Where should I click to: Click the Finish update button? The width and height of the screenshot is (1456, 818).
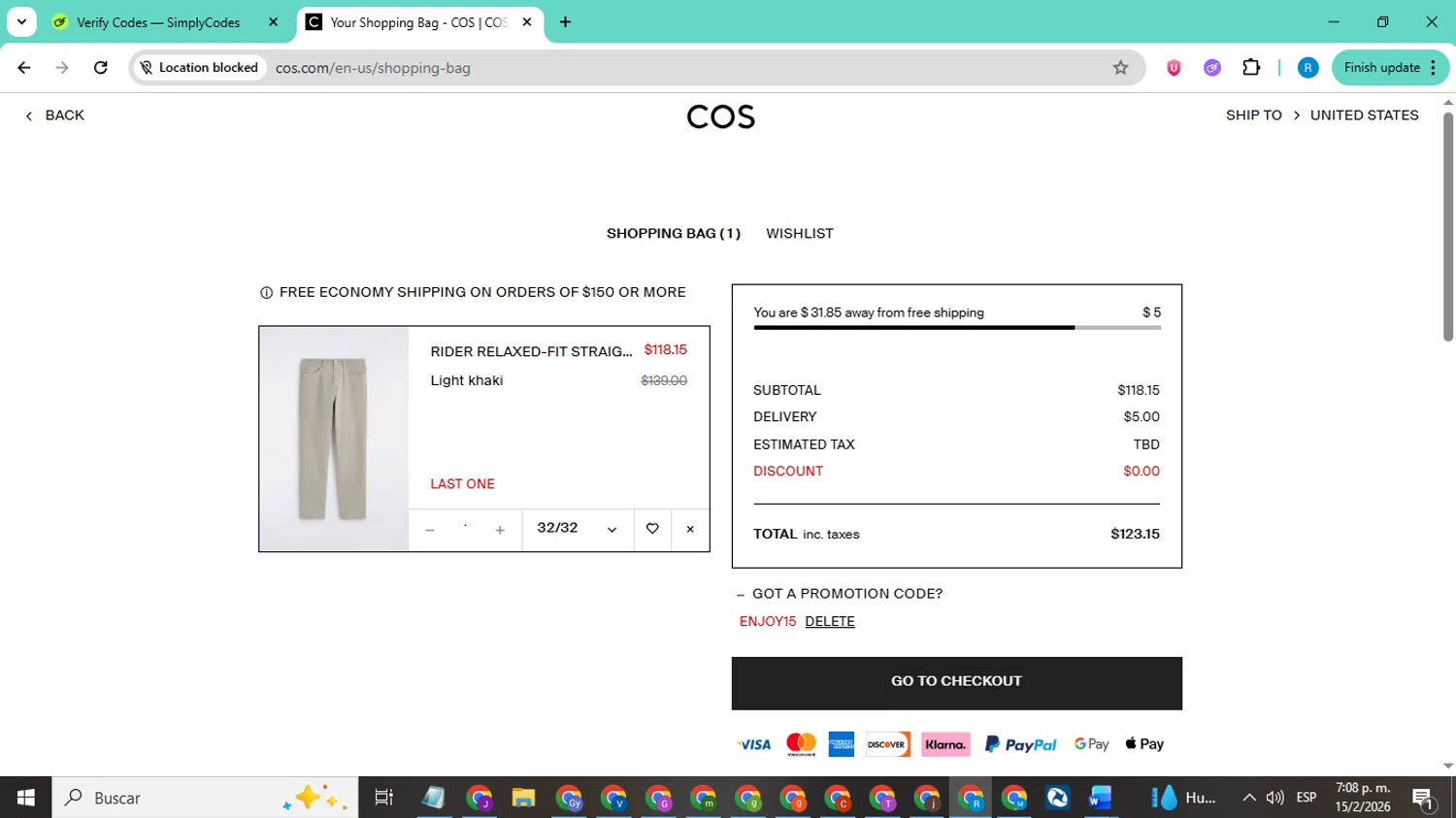click(1390, 68)
